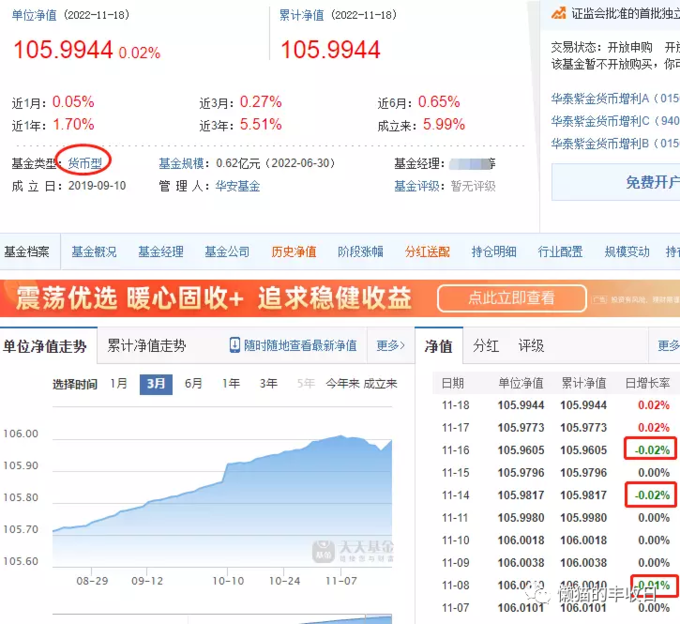The image size is (680, 624).
Task: Click the 日增长率 column header
Action: [647, 383]
